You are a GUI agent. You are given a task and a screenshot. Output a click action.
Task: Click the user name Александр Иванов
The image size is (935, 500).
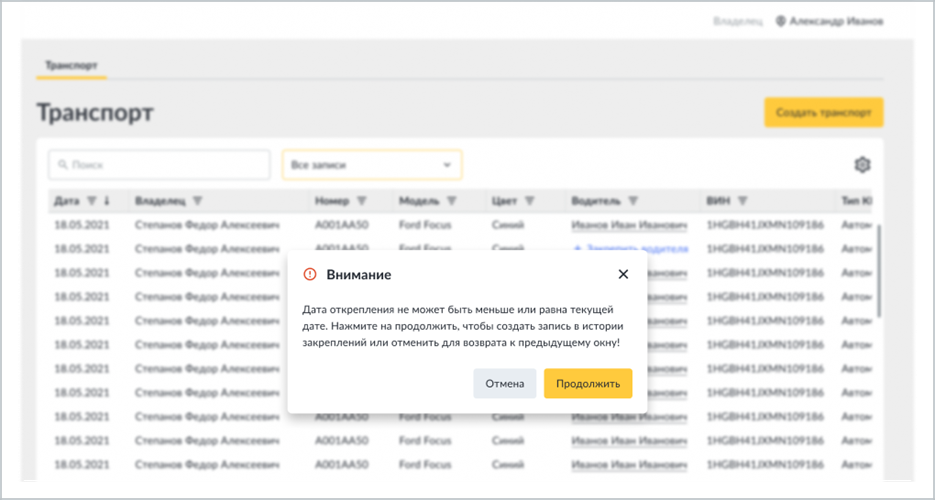pos(836,21)
